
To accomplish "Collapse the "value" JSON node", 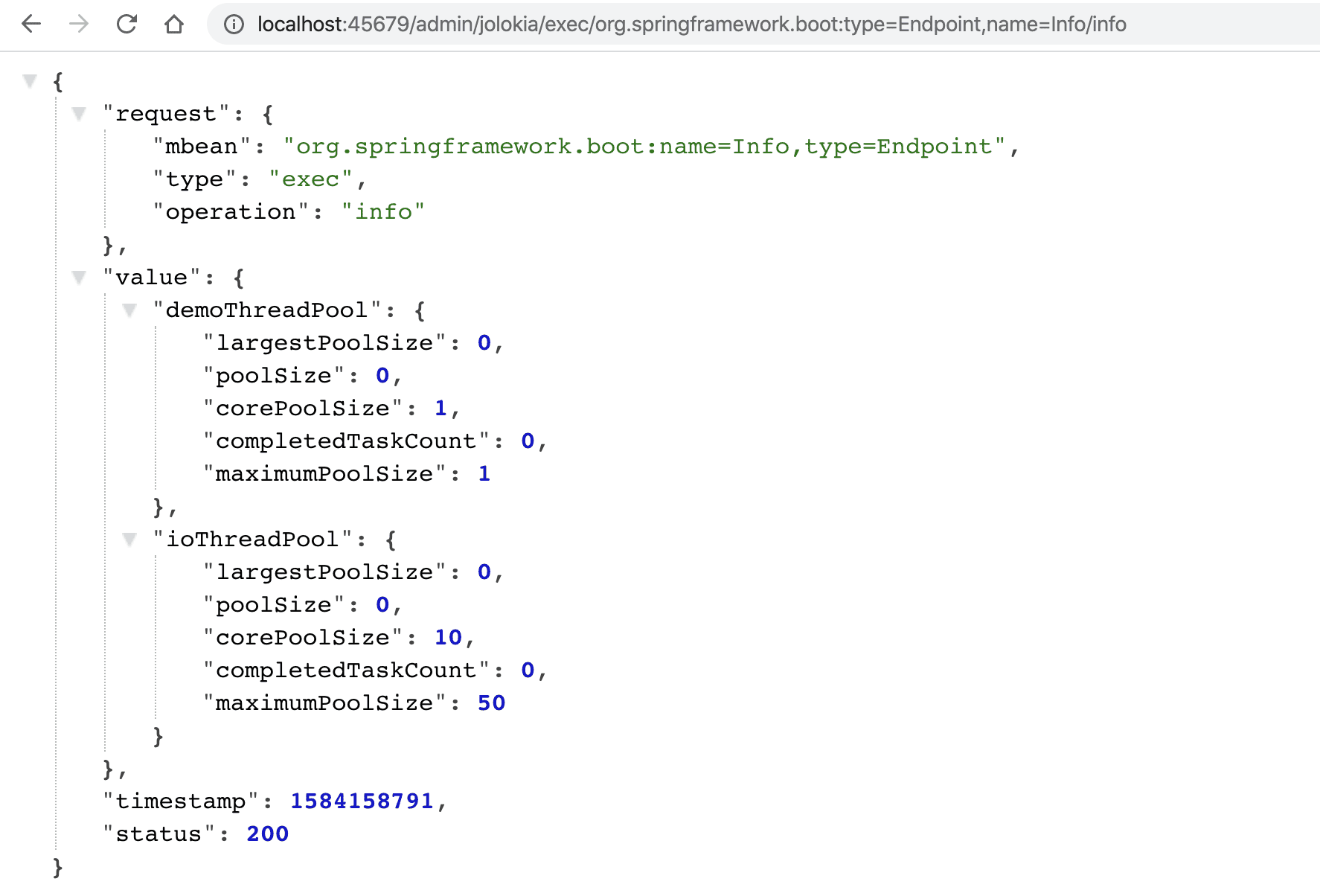I will tap(79, 277).
